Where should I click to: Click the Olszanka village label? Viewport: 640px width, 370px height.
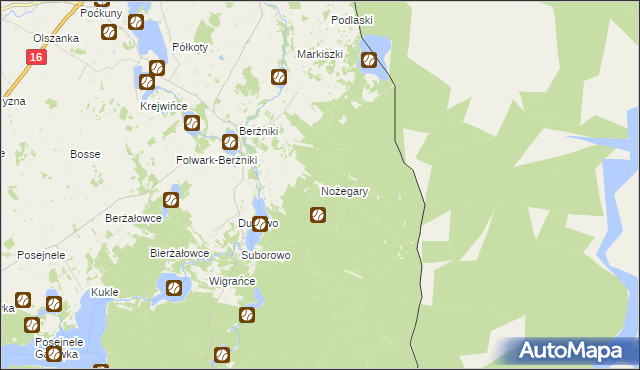[x=56, y=38]
